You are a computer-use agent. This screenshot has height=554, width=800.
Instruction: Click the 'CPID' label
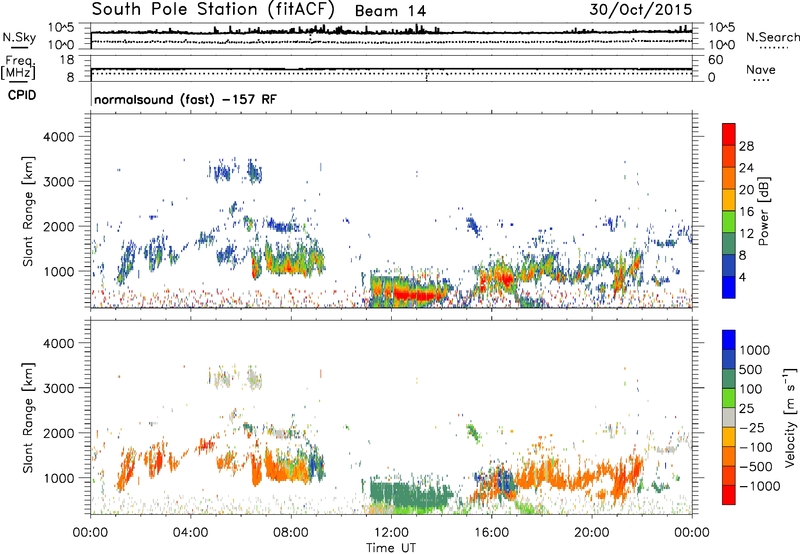22,95
